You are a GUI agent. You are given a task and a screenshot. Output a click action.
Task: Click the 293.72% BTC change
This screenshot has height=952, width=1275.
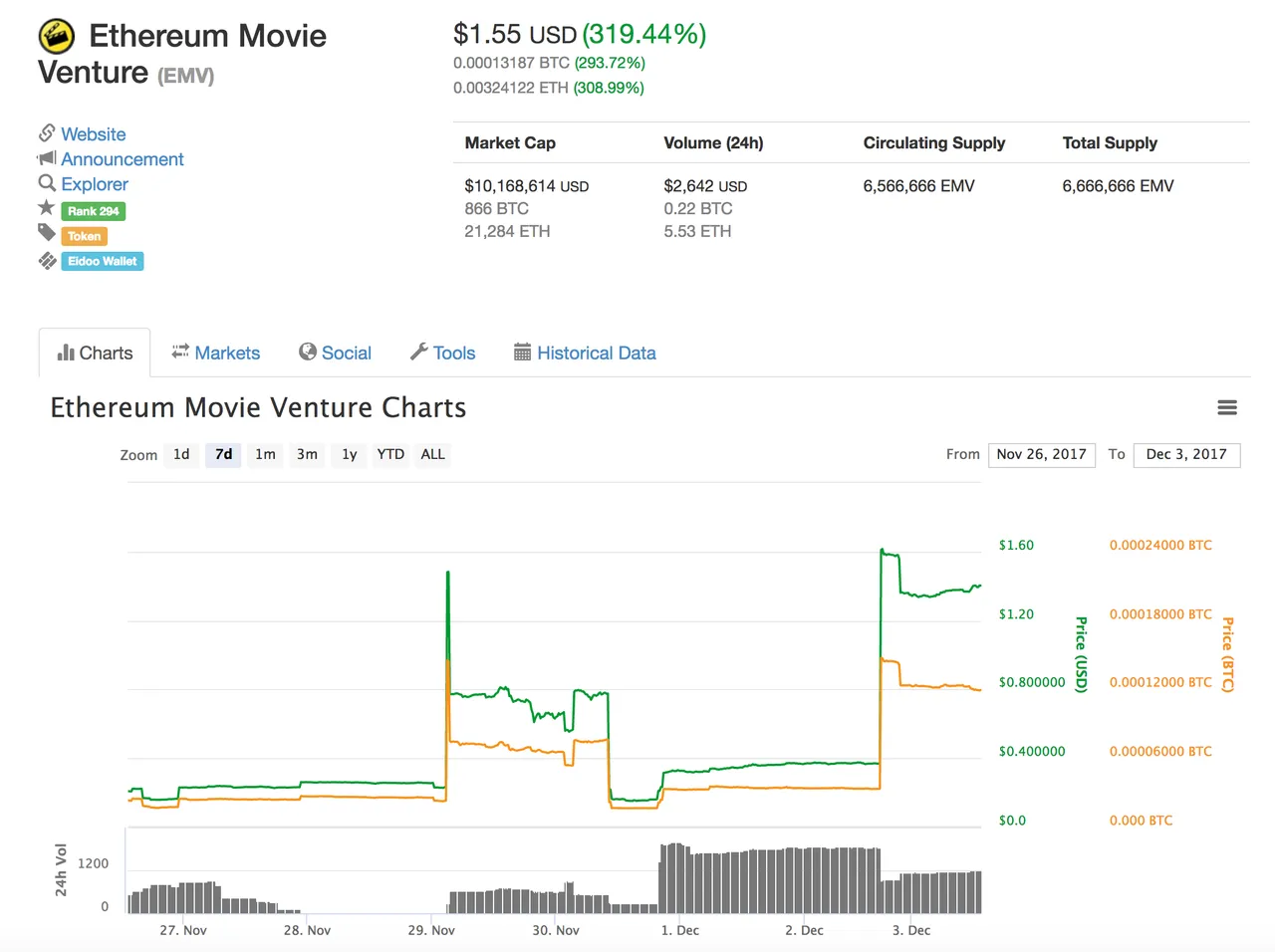click(610, 63)
